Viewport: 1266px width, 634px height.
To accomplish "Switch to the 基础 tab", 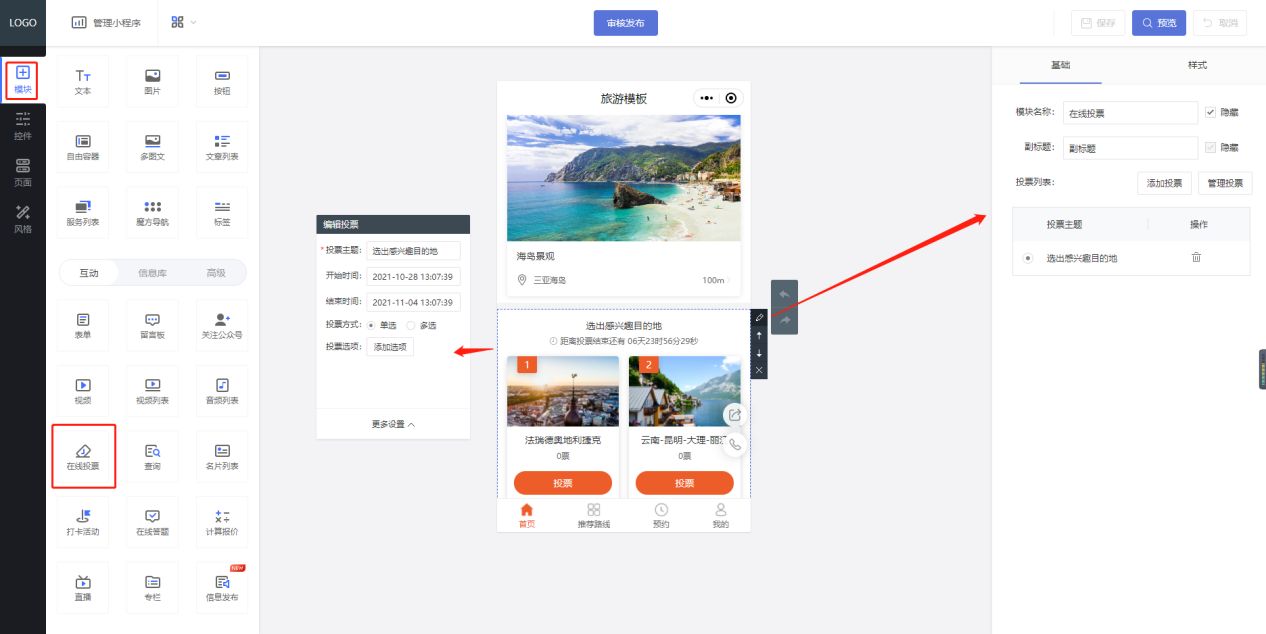I will (1060, 65).
